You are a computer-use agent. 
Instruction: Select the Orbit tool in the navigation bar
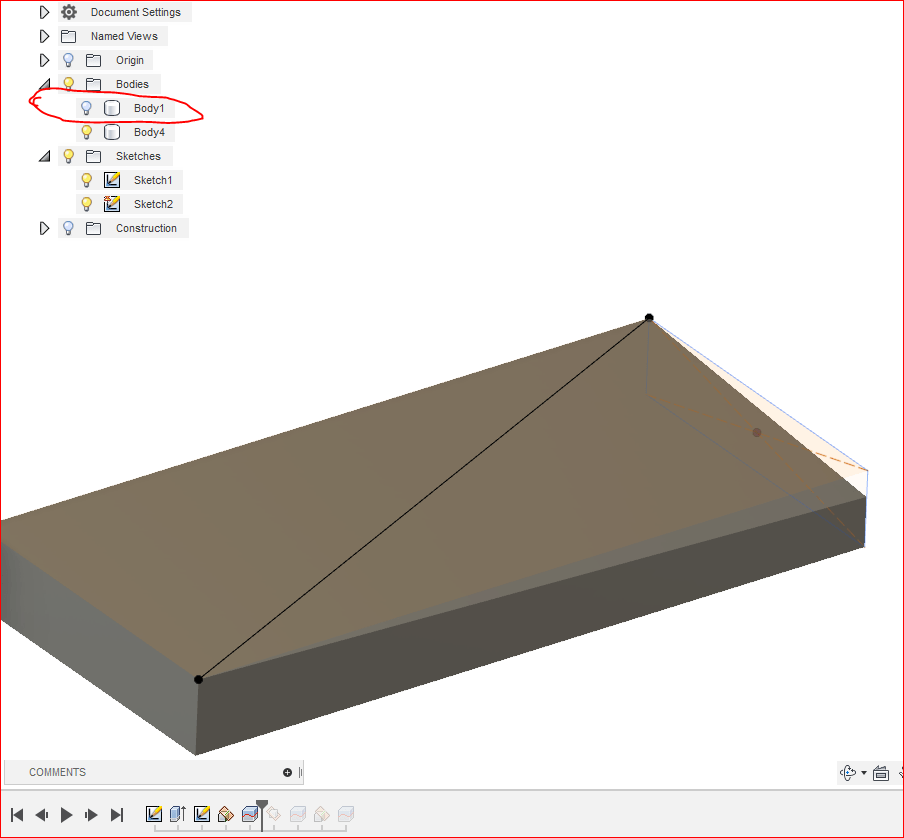(847, 773)
